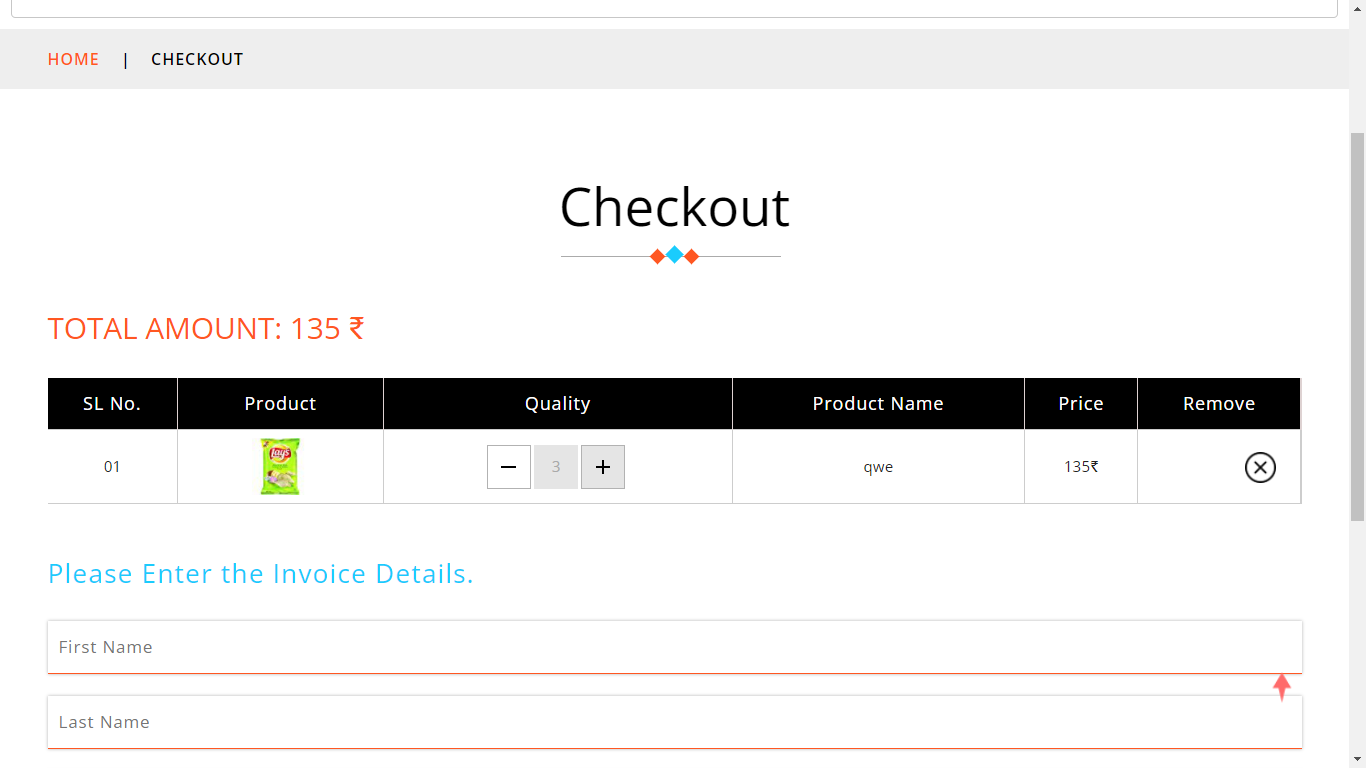Image resolution: width=1366 pixels, height=768 pixels.
Task: Click the quantity value box showing 3
Action: tap(555, 466)
